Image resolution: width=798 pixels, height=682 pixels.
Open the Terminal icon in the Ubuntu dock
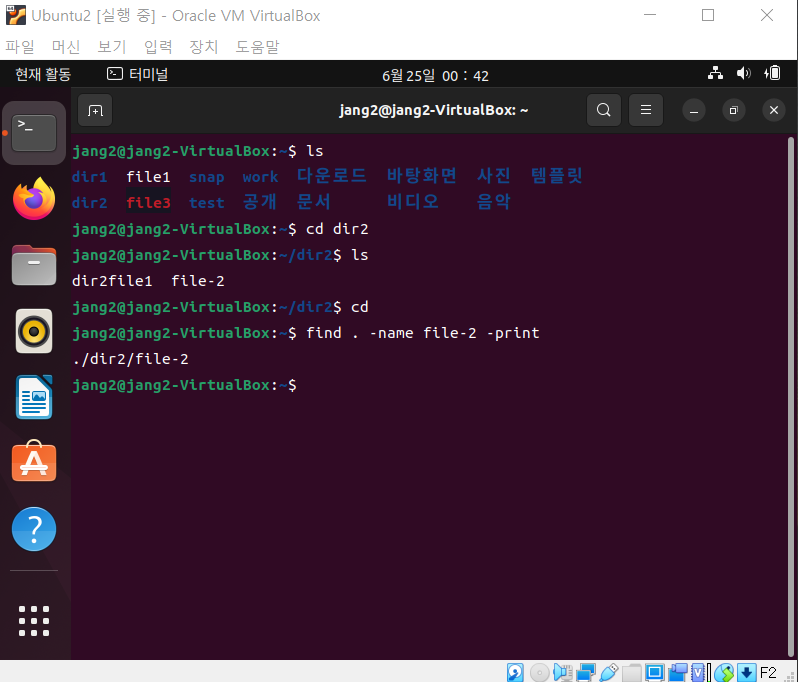[34, 133]
